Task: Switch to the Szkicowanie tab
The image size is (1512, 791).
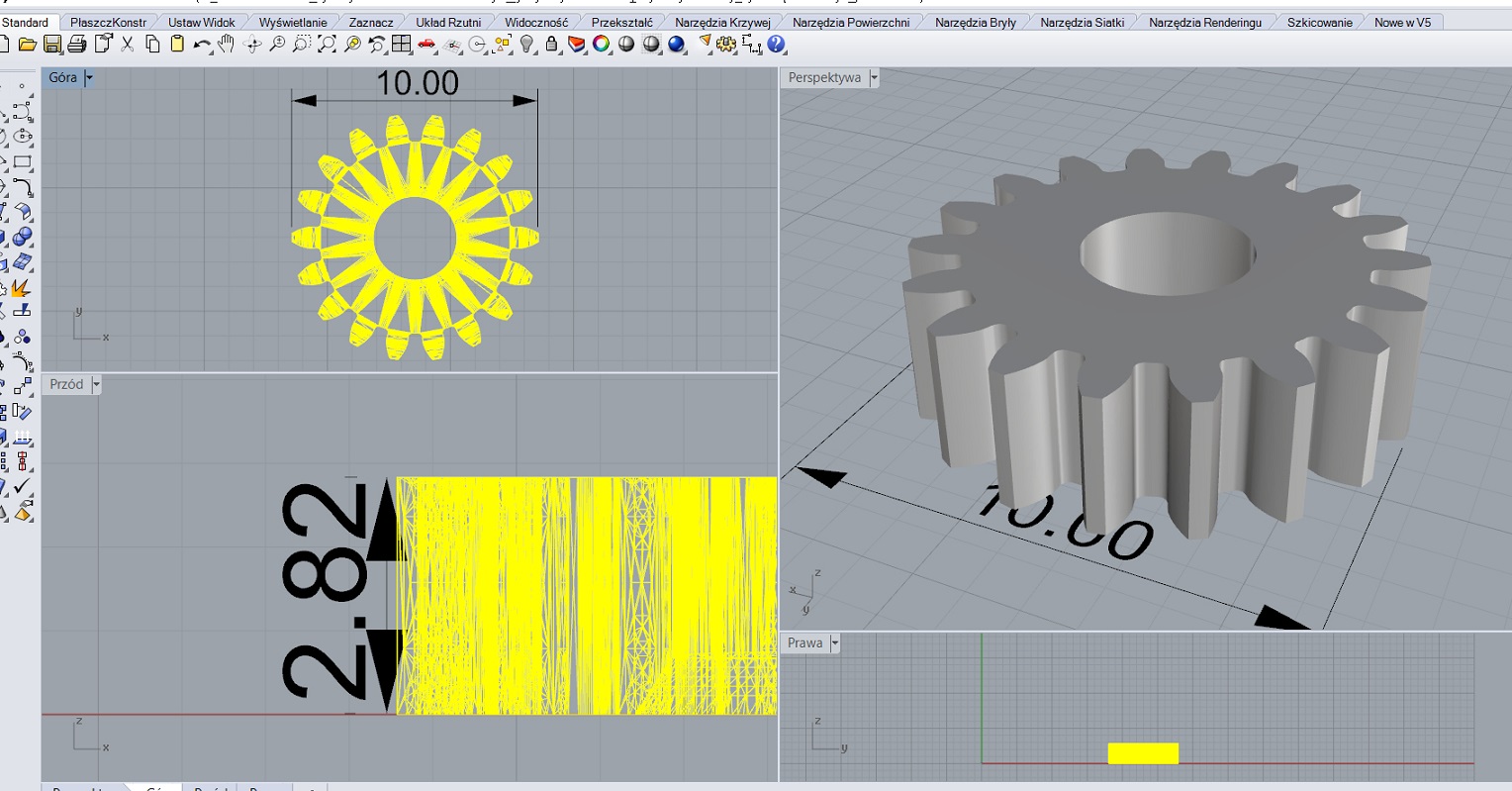Action: point(1320,22)
